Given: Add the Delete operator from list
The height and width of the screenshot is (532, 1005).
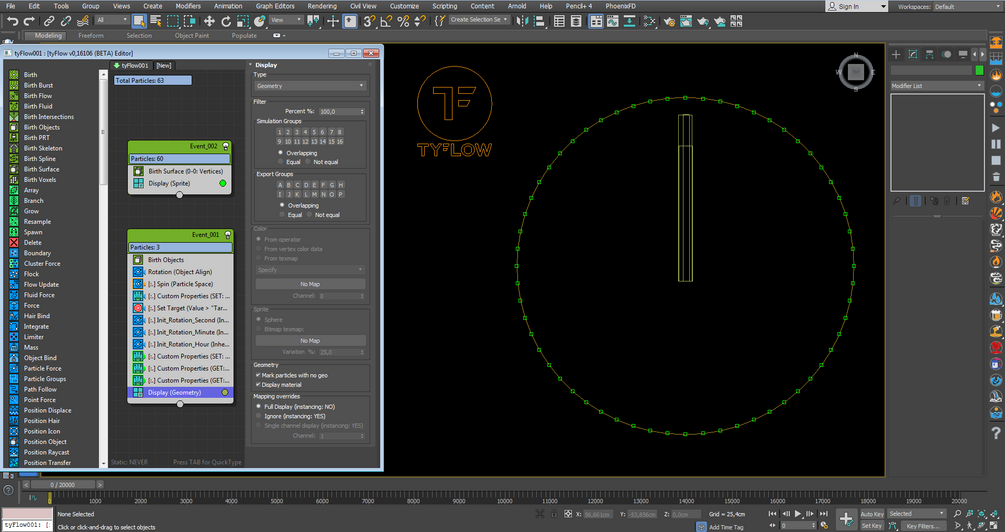Looking at the screenshot, I should 33,242.
